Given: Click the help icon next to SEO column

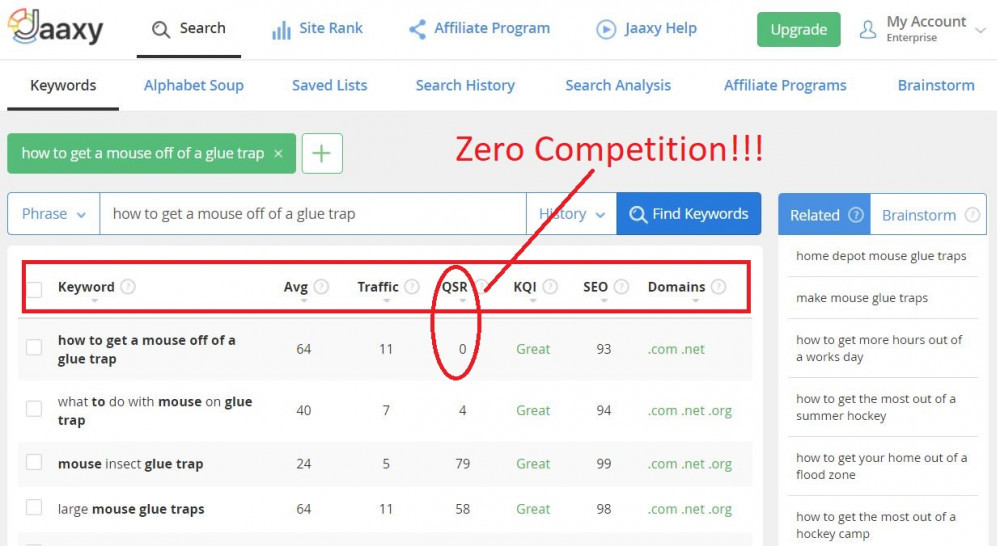Looking at the screenshot, I should pyautogui.click(x=621, y=287).
